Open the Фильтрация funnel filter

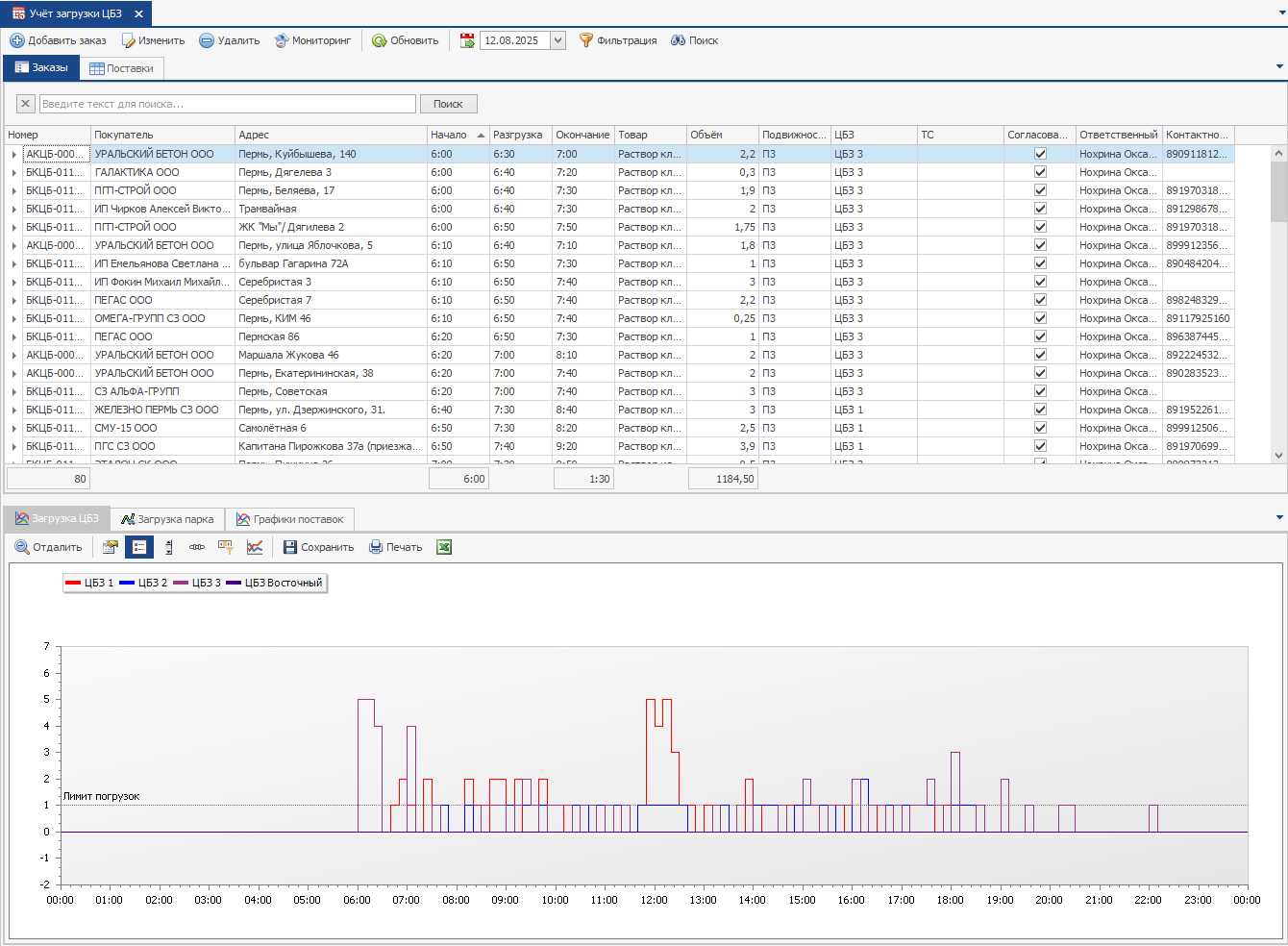585,40
